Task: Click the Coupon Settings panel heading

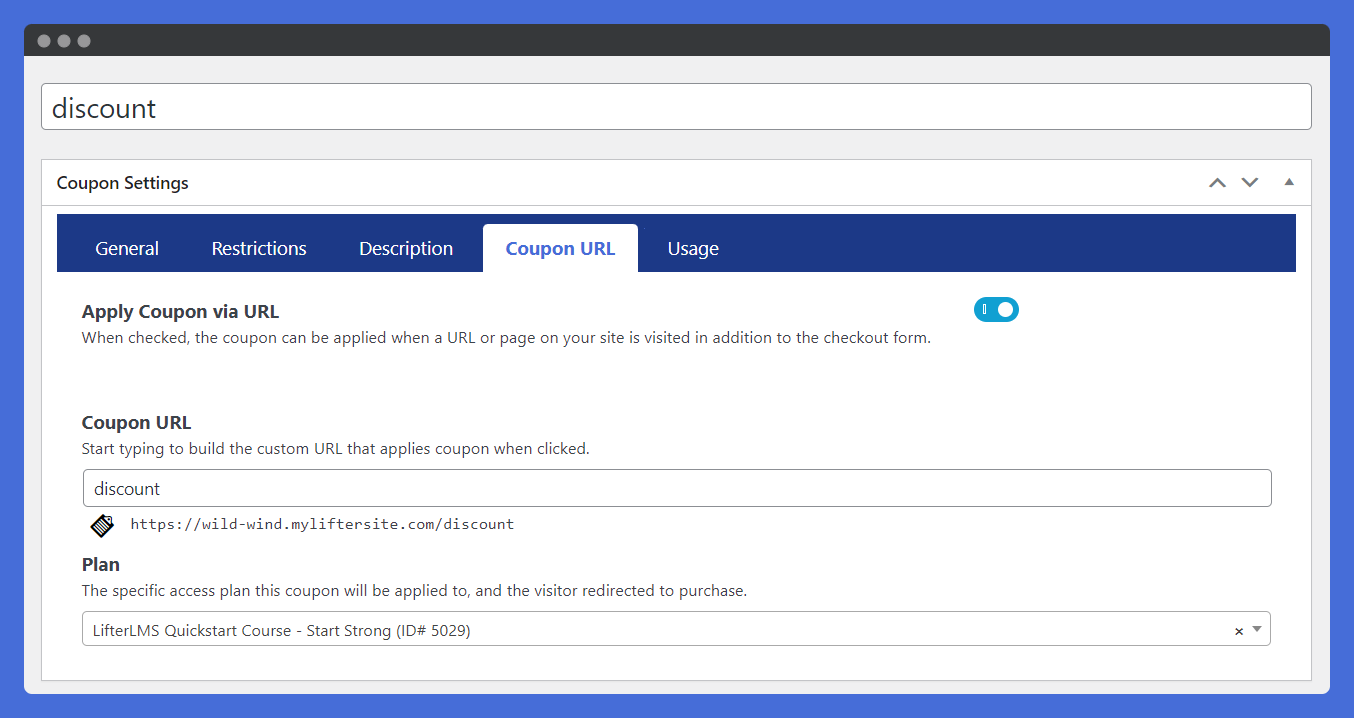Action: pos(123,183)
